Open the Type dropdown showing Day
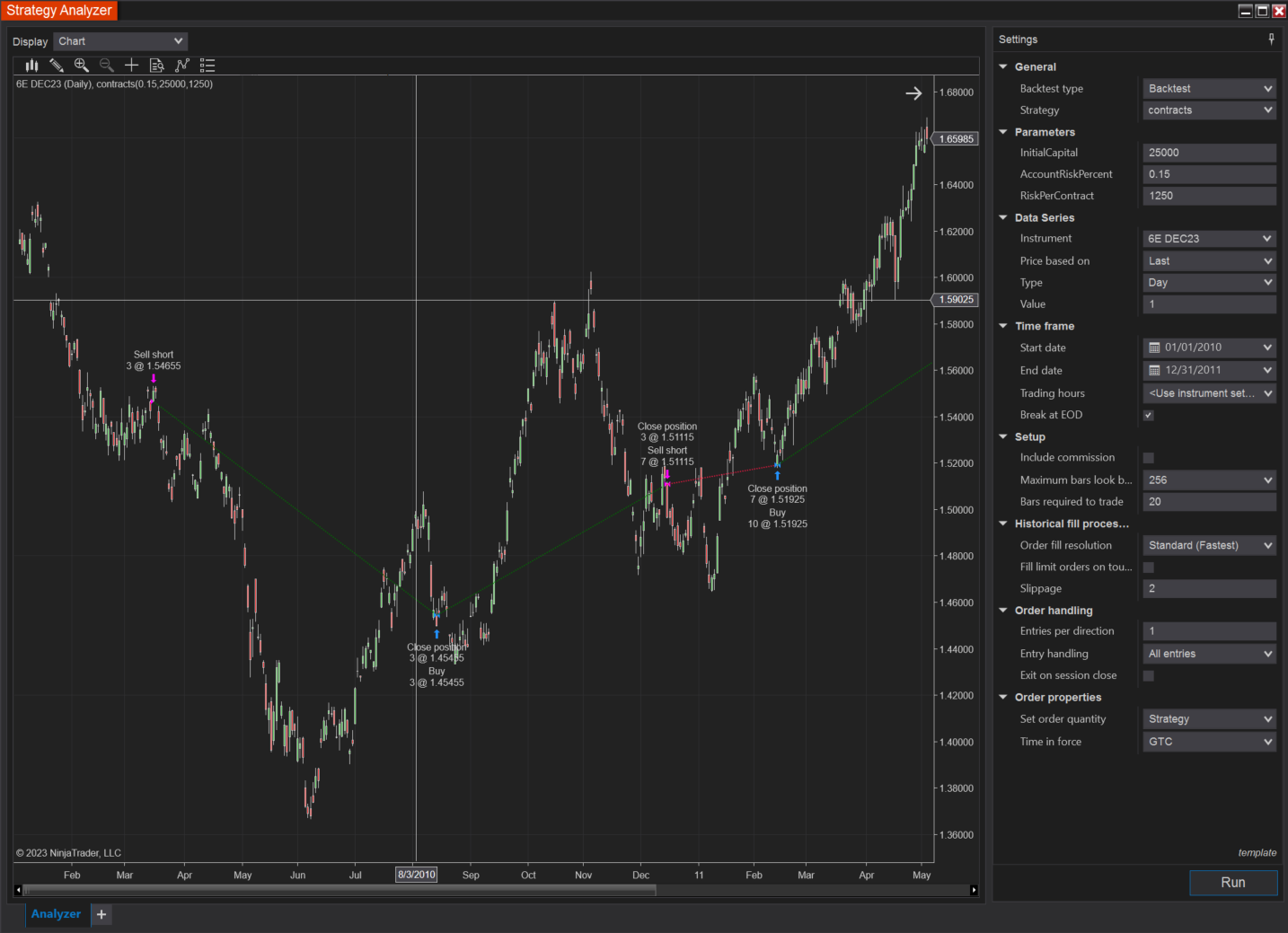 coord(1209,283)
